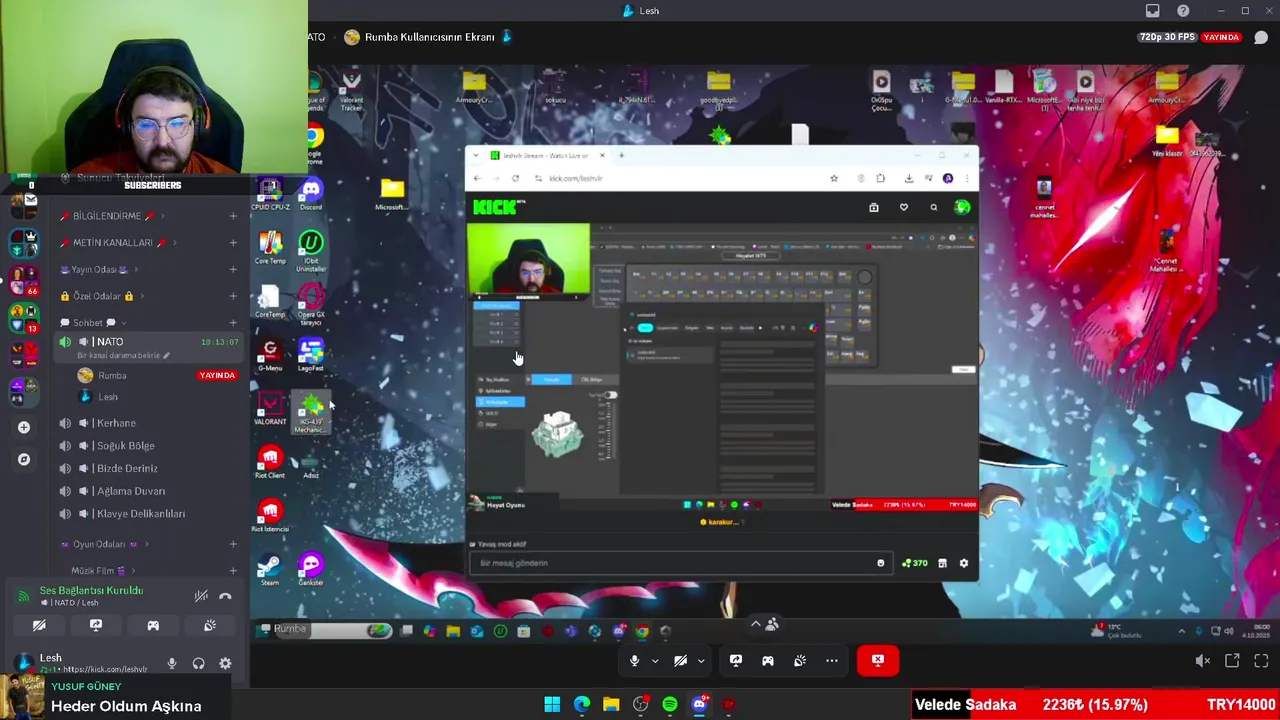Image resolution: width=1280 pixels, height=720 pixels.
Task: Join the Ağlama Duvarı voice channel
Action: [147, 491]
